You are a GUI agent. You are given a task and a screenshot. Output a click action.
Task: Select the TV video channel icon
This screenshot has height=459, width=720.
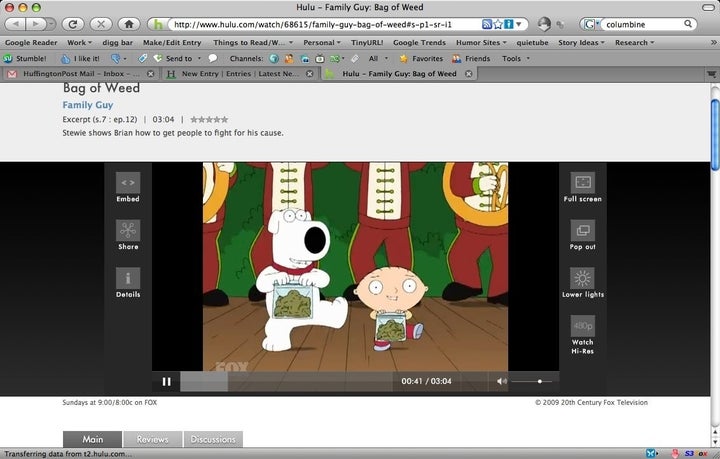pyautogui.click(x=320, y=59)
